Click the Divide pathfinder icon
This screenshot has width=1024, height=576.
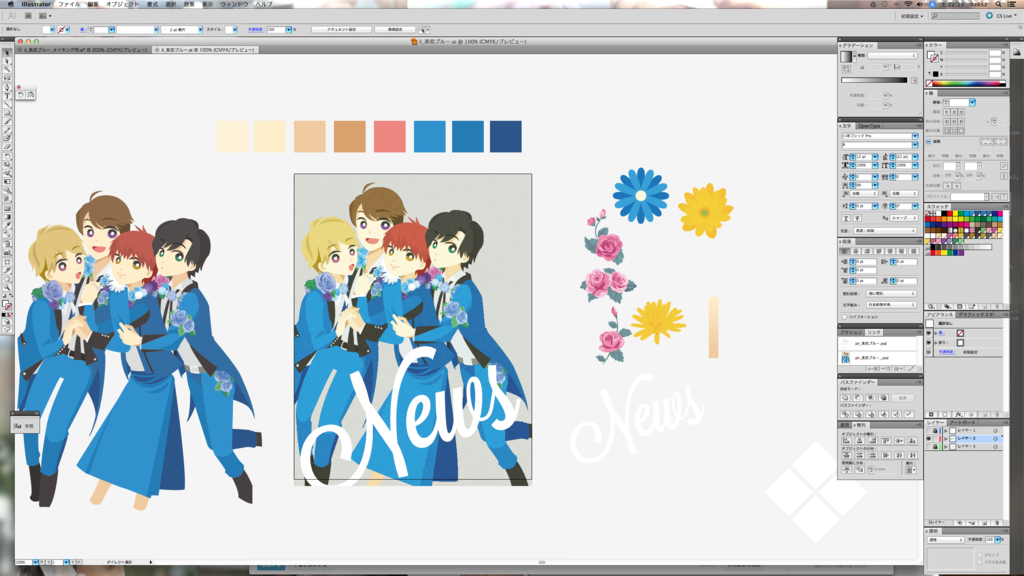(x=845, y=414)
